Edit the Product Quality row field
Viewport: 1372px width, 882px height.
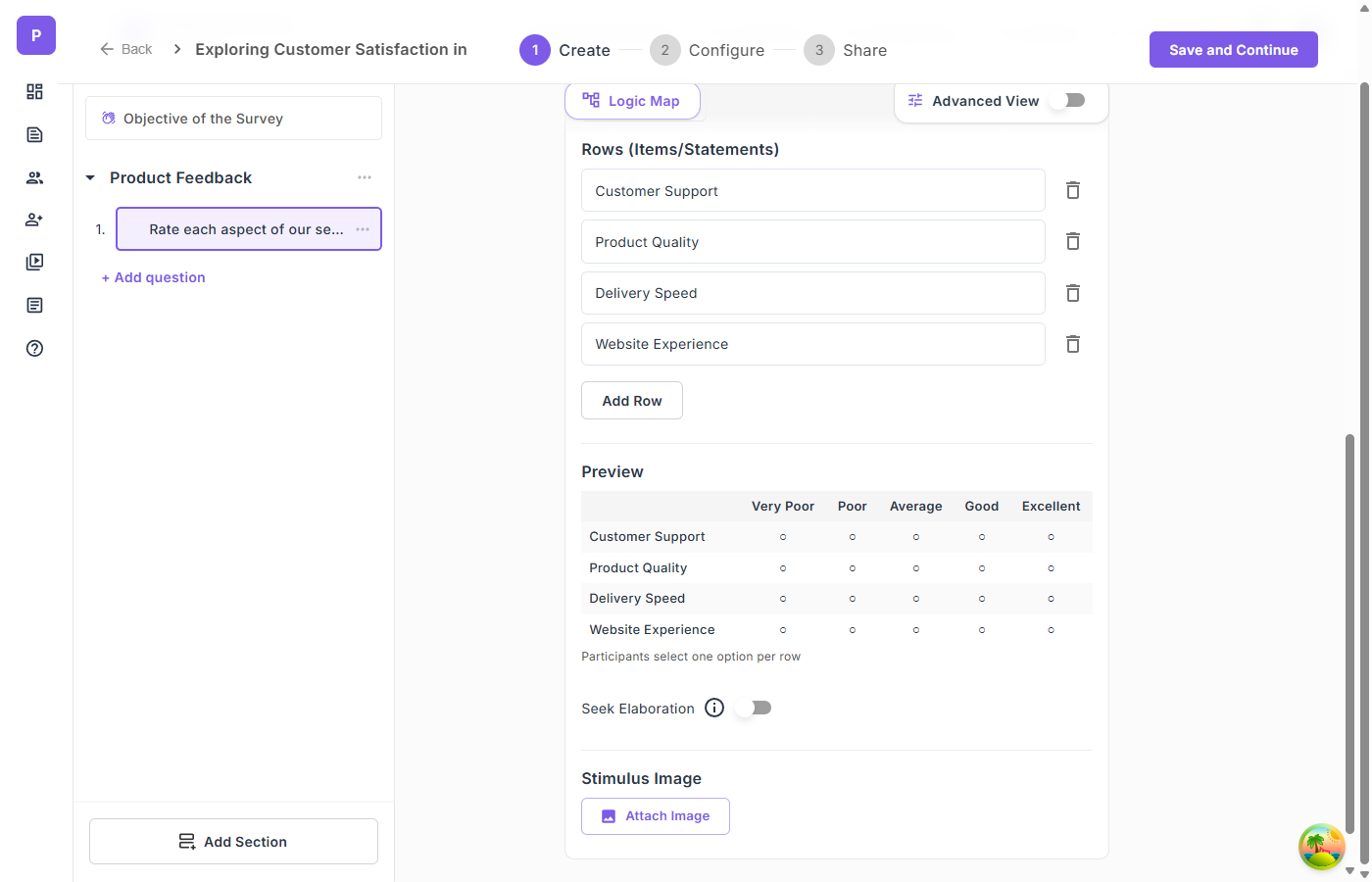[812, 242]
